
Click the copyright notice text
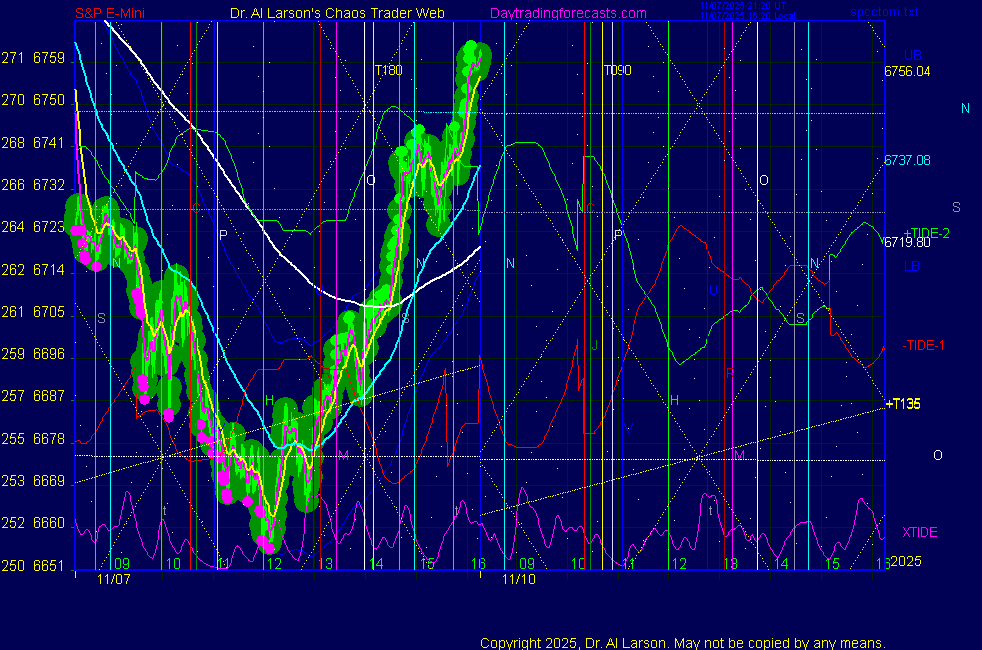click(682, 643)
